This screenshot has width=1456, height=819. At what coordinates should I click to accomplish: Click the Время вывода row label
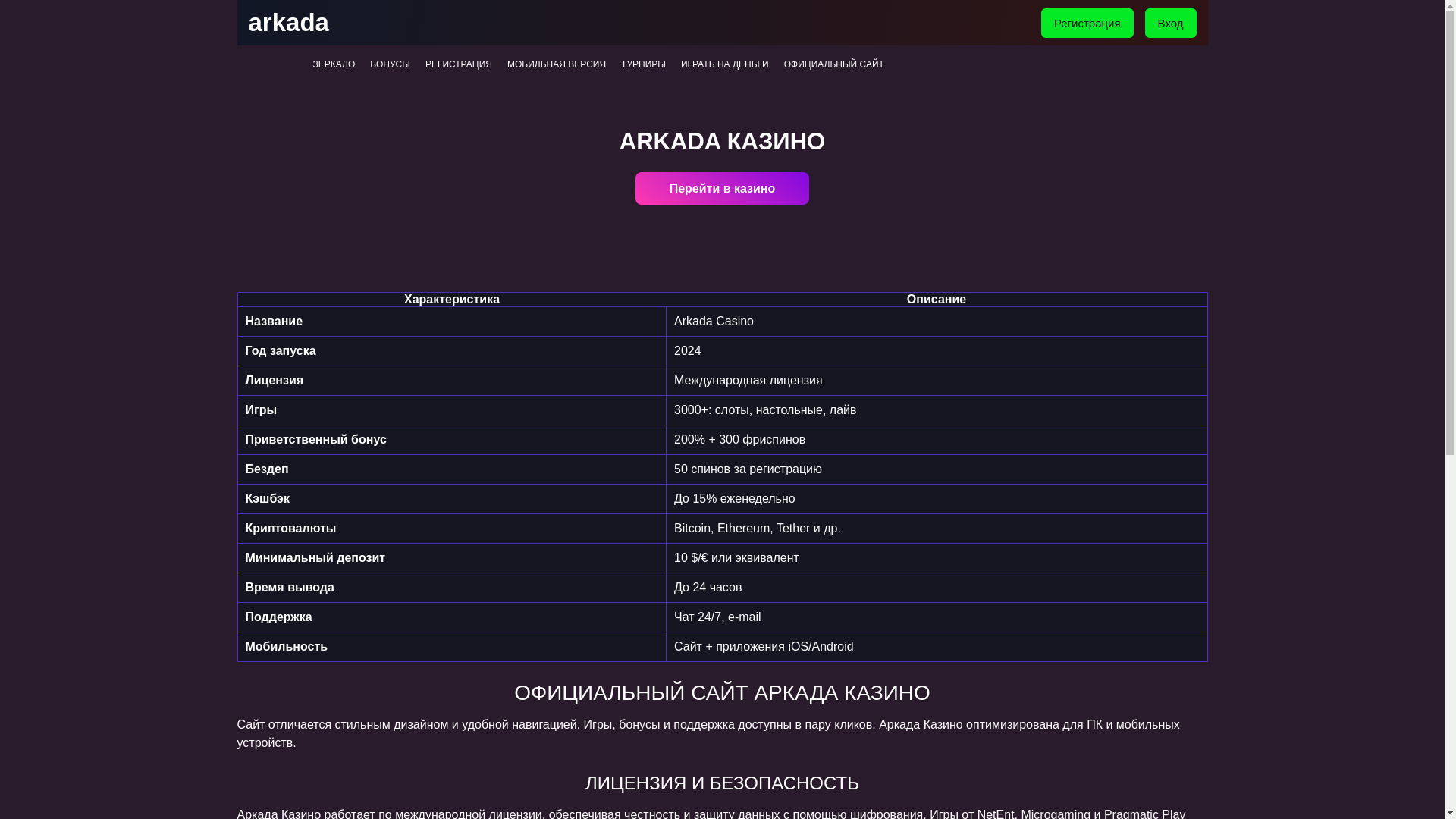point(290,588)
